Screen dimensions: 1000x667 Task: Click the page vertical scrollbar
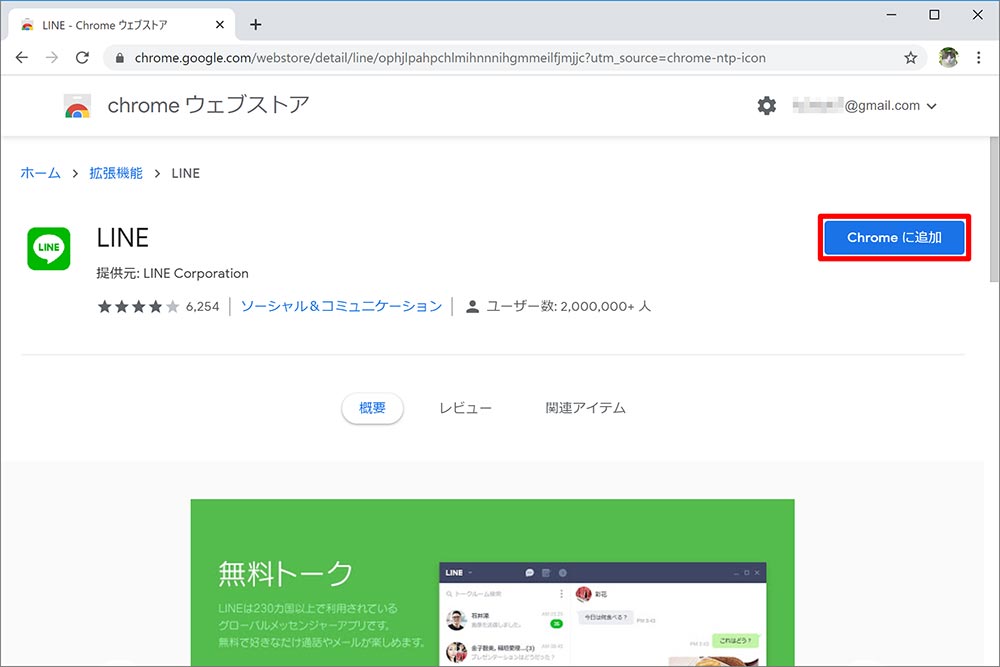tap(994, 209)
